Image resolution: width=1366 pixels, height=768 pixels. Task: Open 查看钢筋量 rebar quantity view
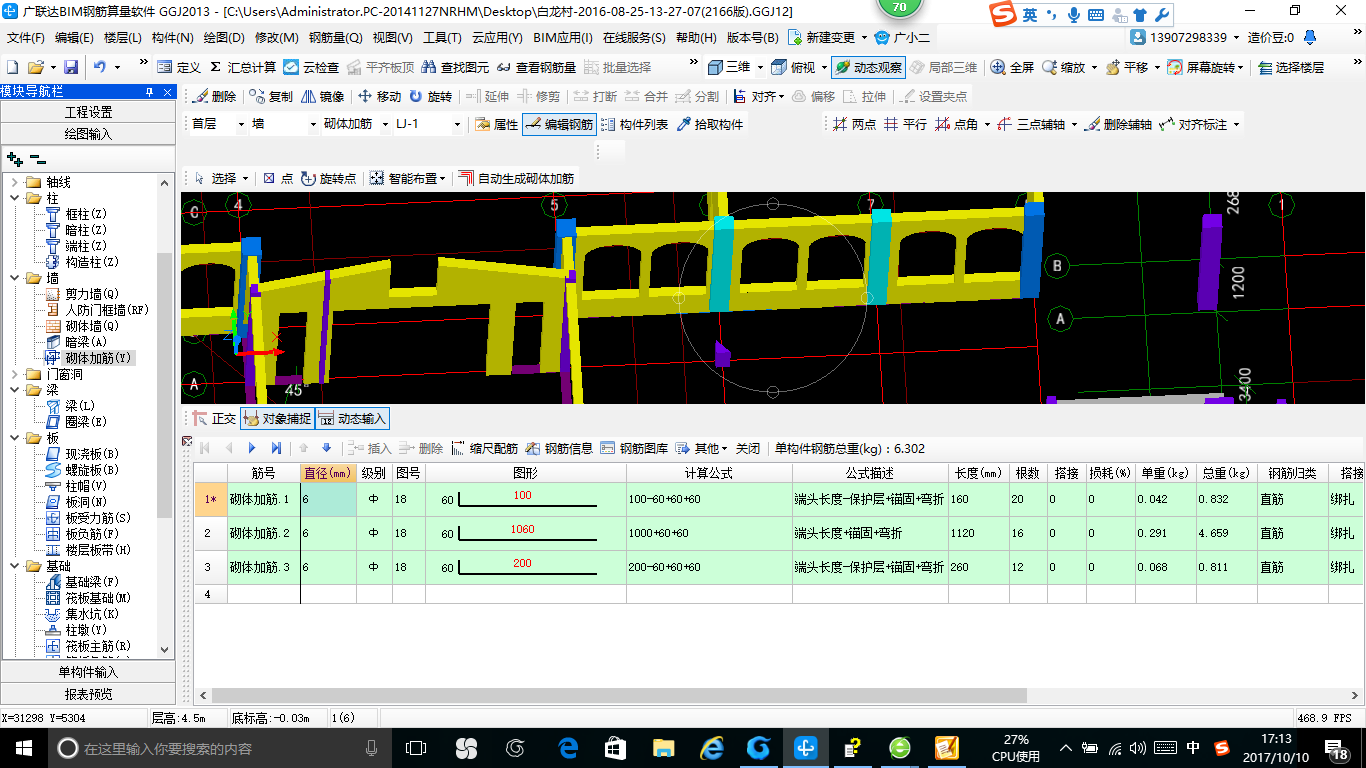[x=536, y=67]
